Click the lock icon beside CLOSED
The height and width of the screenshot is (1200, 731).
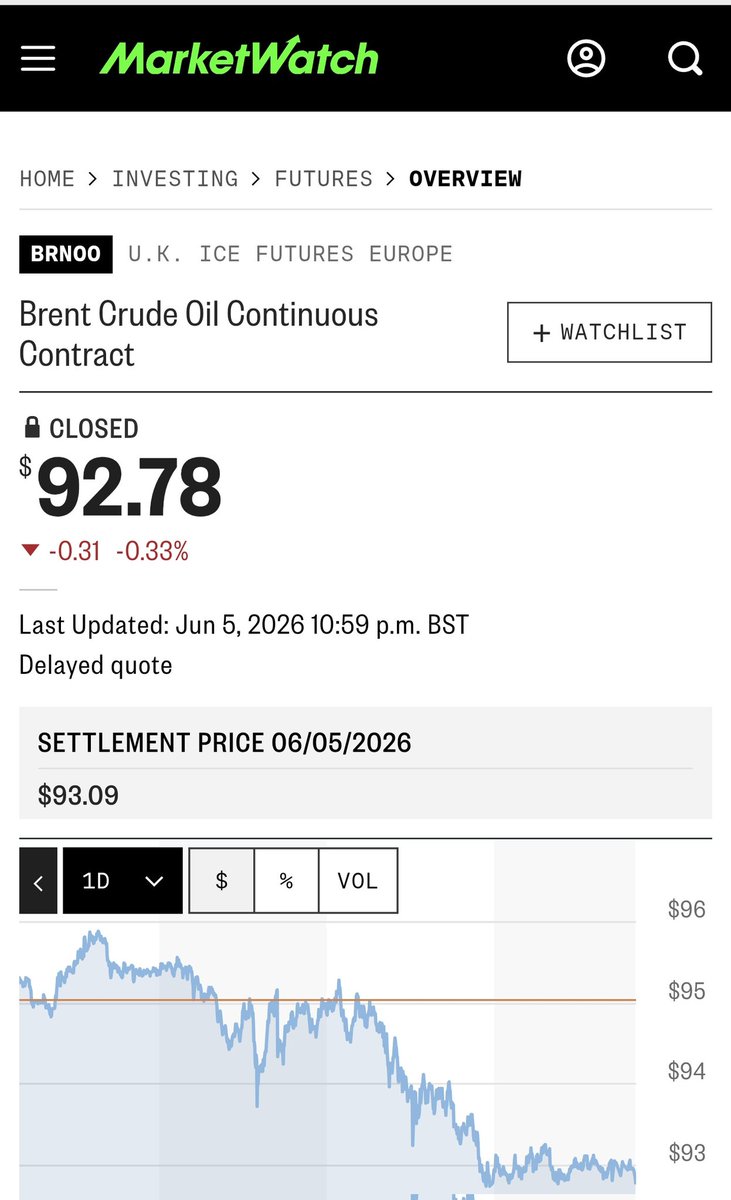(31, 428)
